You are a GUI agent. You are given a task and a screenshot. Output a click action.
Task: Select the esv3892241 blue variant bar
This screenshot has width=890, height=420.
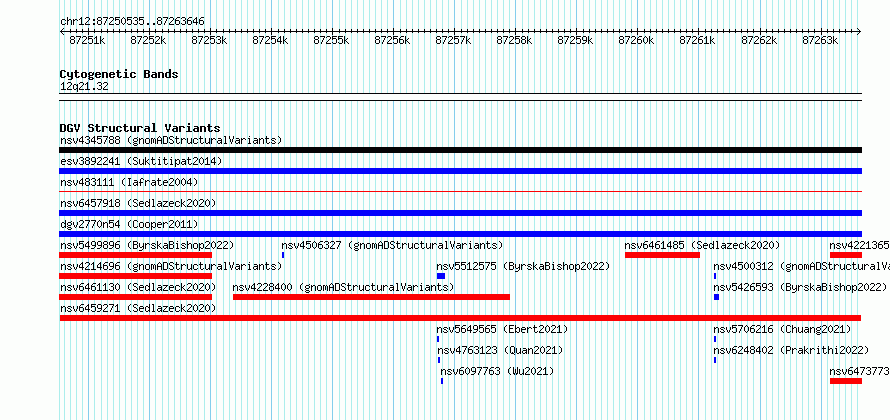coord(460,171)
